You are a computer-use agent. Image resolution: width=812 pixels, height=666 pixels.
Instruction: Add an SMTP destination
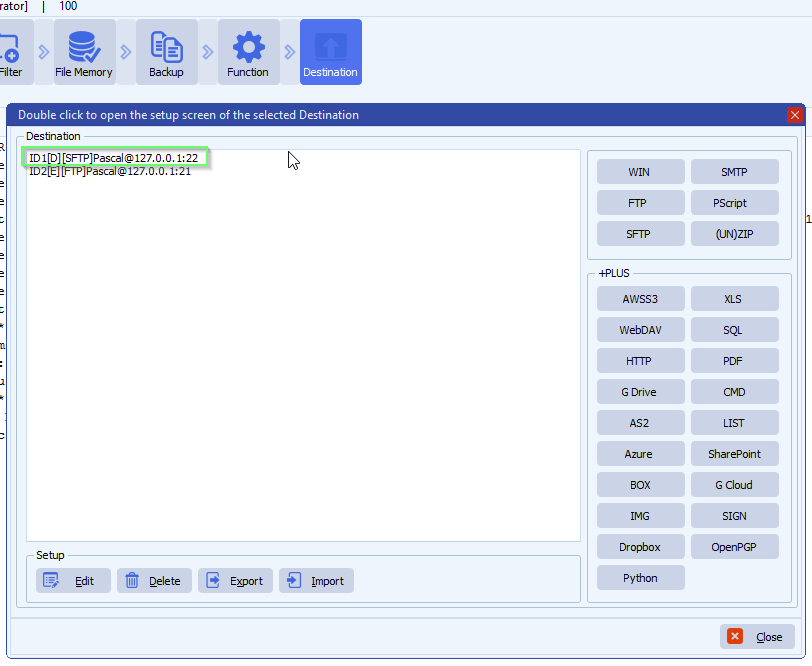coord(734,171)
